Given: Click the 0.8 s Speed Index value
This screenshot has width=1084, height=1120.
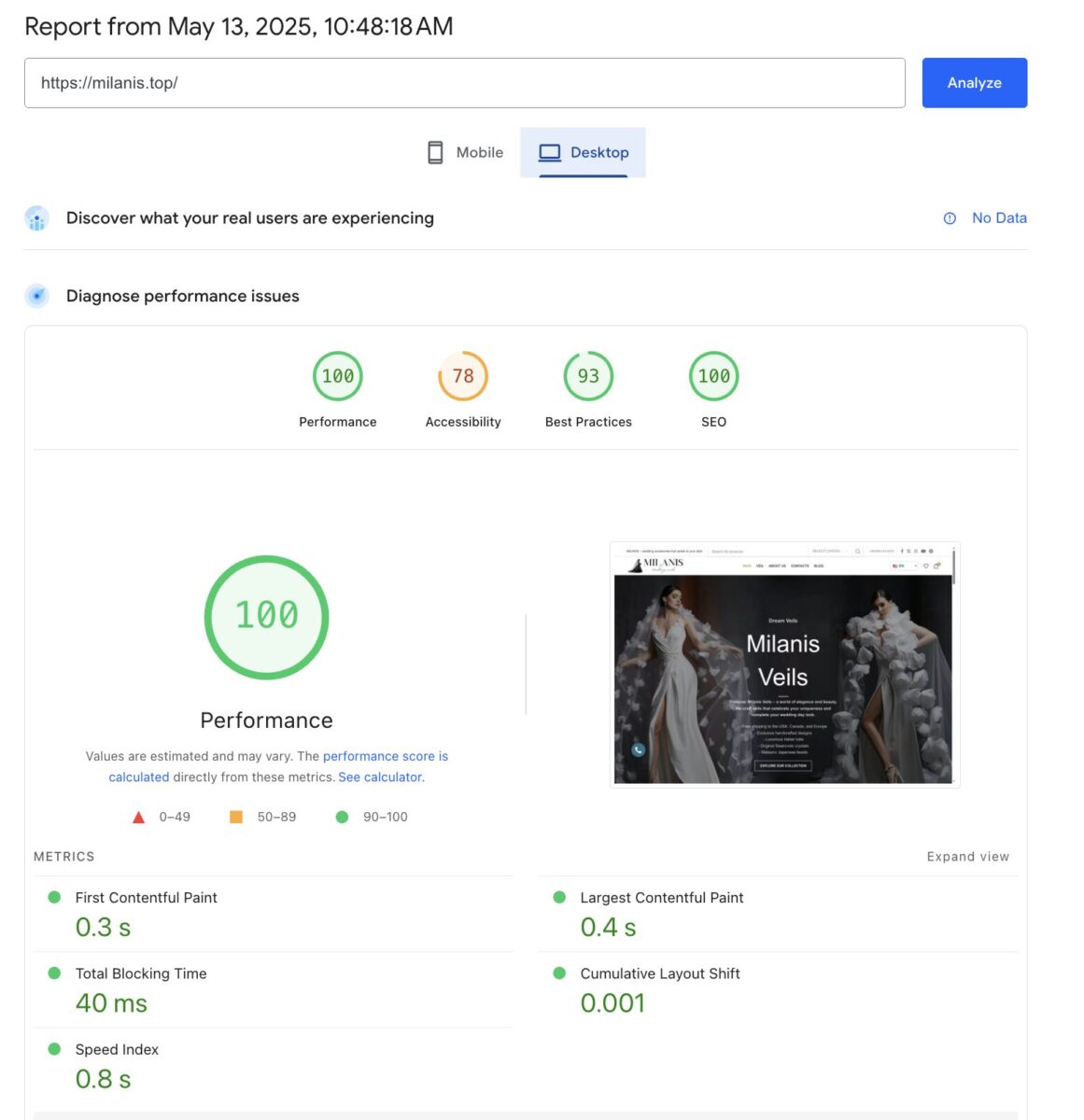Looking at the screenshot, I should (103, 1079).
